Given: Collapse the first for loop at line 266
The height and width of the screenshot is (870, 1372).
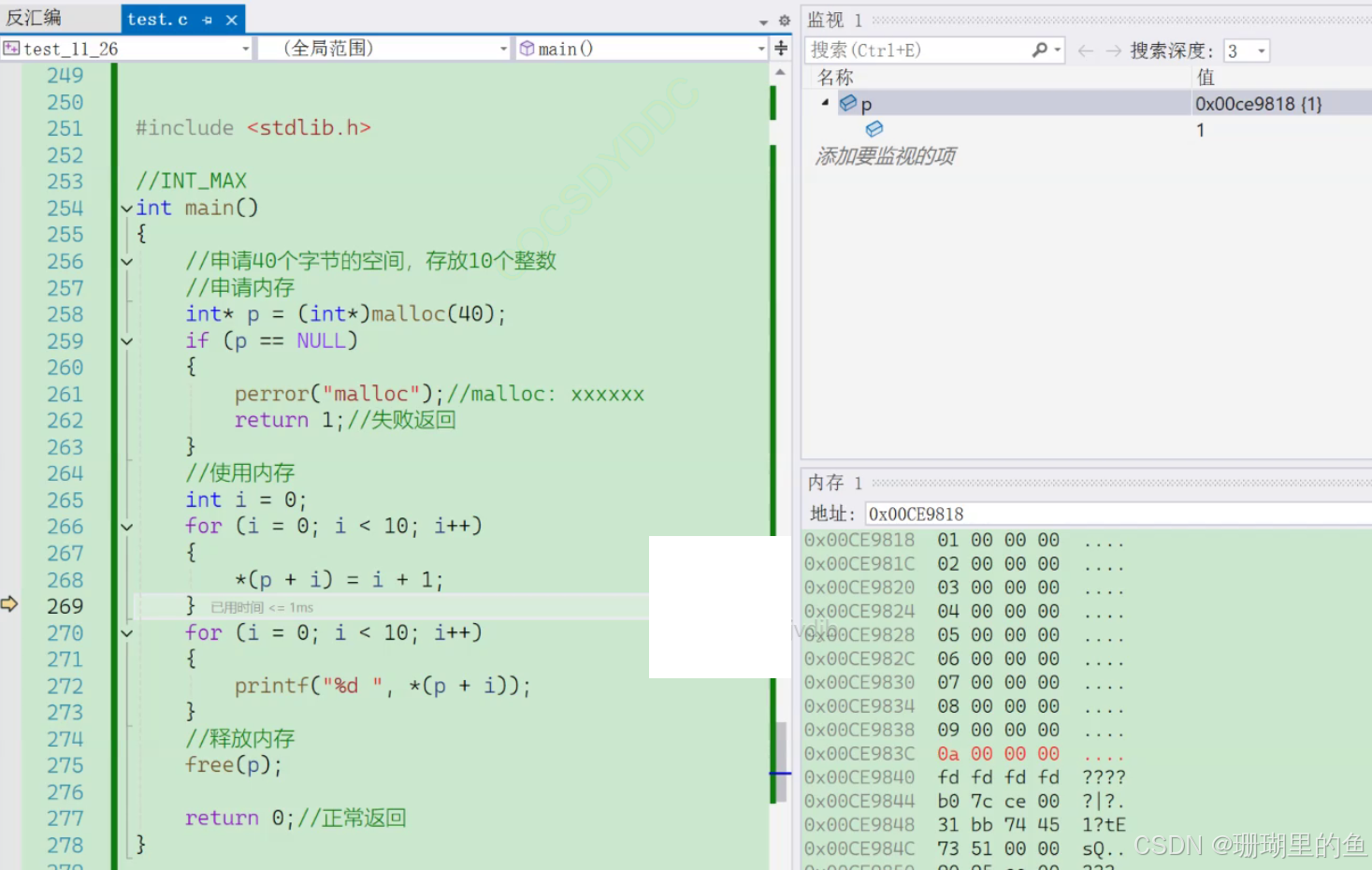Looking at the screenshot, I should (x=126, y=528).
